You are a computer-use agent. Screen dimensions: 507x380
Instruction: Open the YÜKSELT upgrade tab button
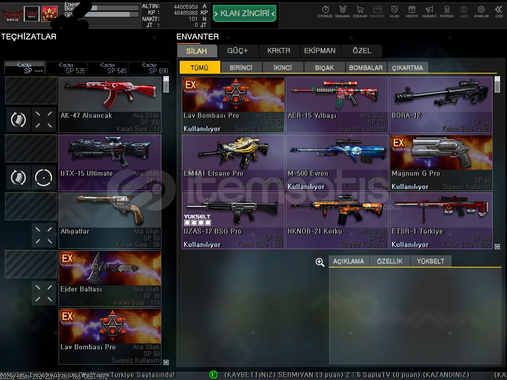tap(431, 261)
